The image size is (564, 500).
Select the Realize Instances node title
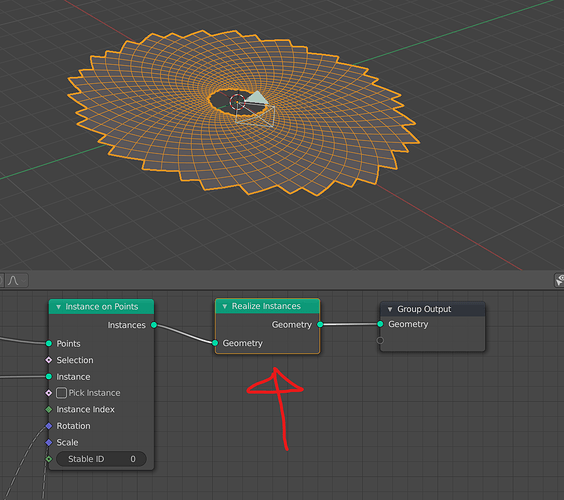(266, 306)
